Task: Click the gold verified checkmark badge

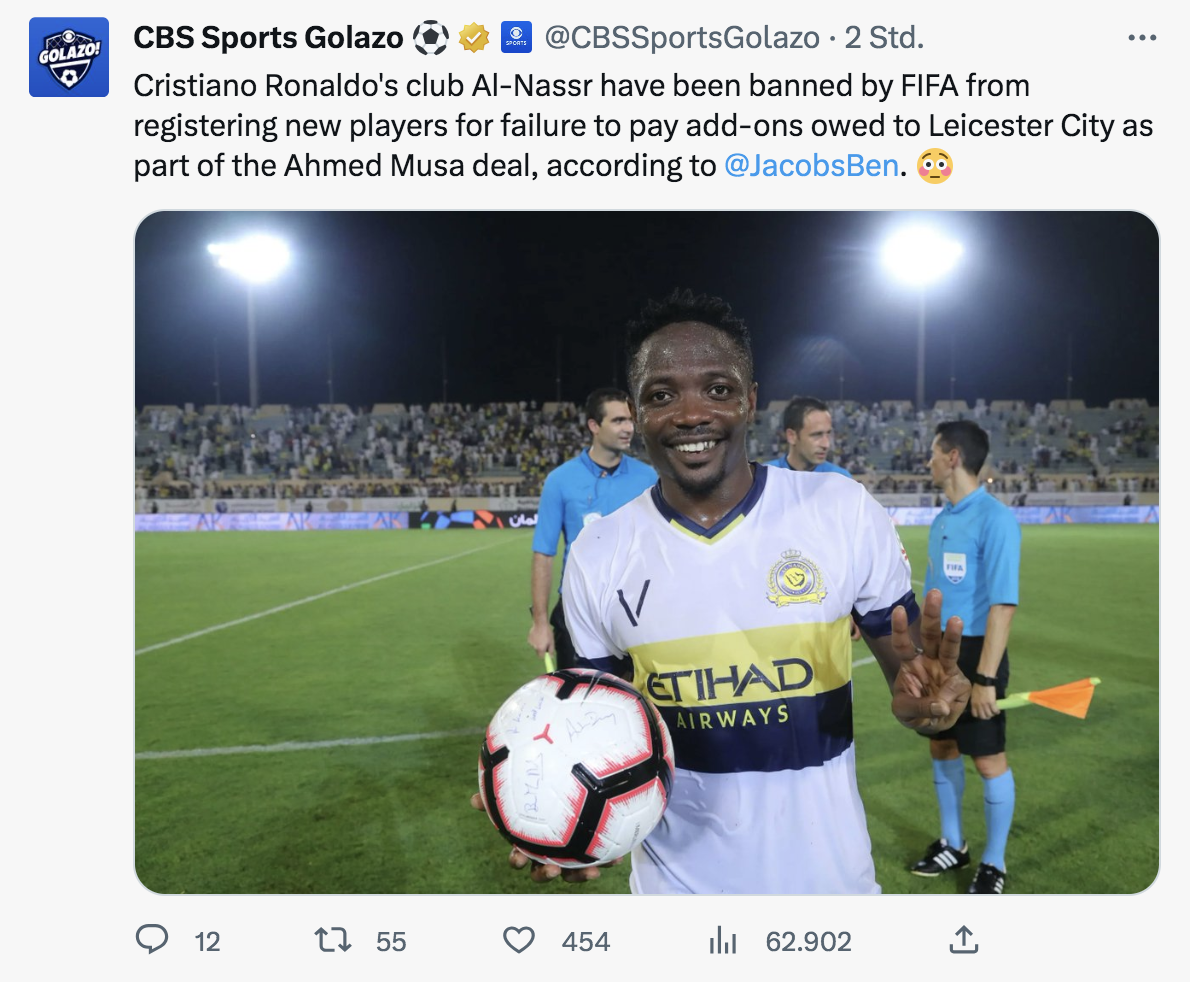Action: click(x=474, y=38)
